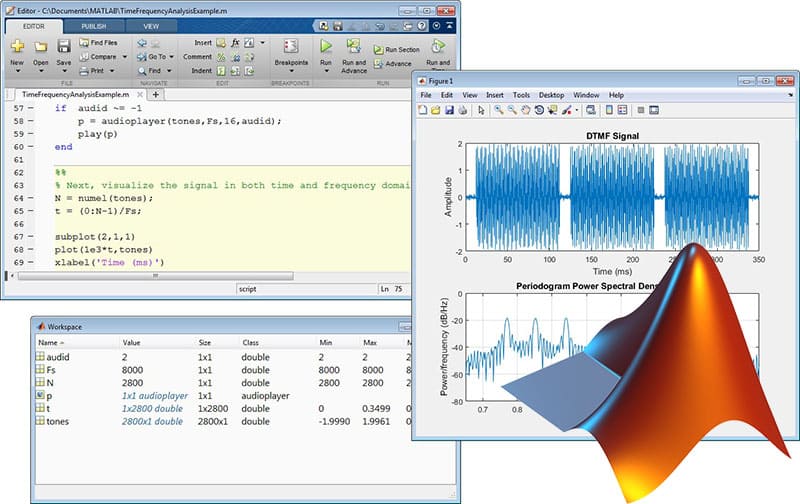Click Hide Plot Tools icon in Figure 1
The height and width of the screenshot is (504, 800).
[641, 110]
